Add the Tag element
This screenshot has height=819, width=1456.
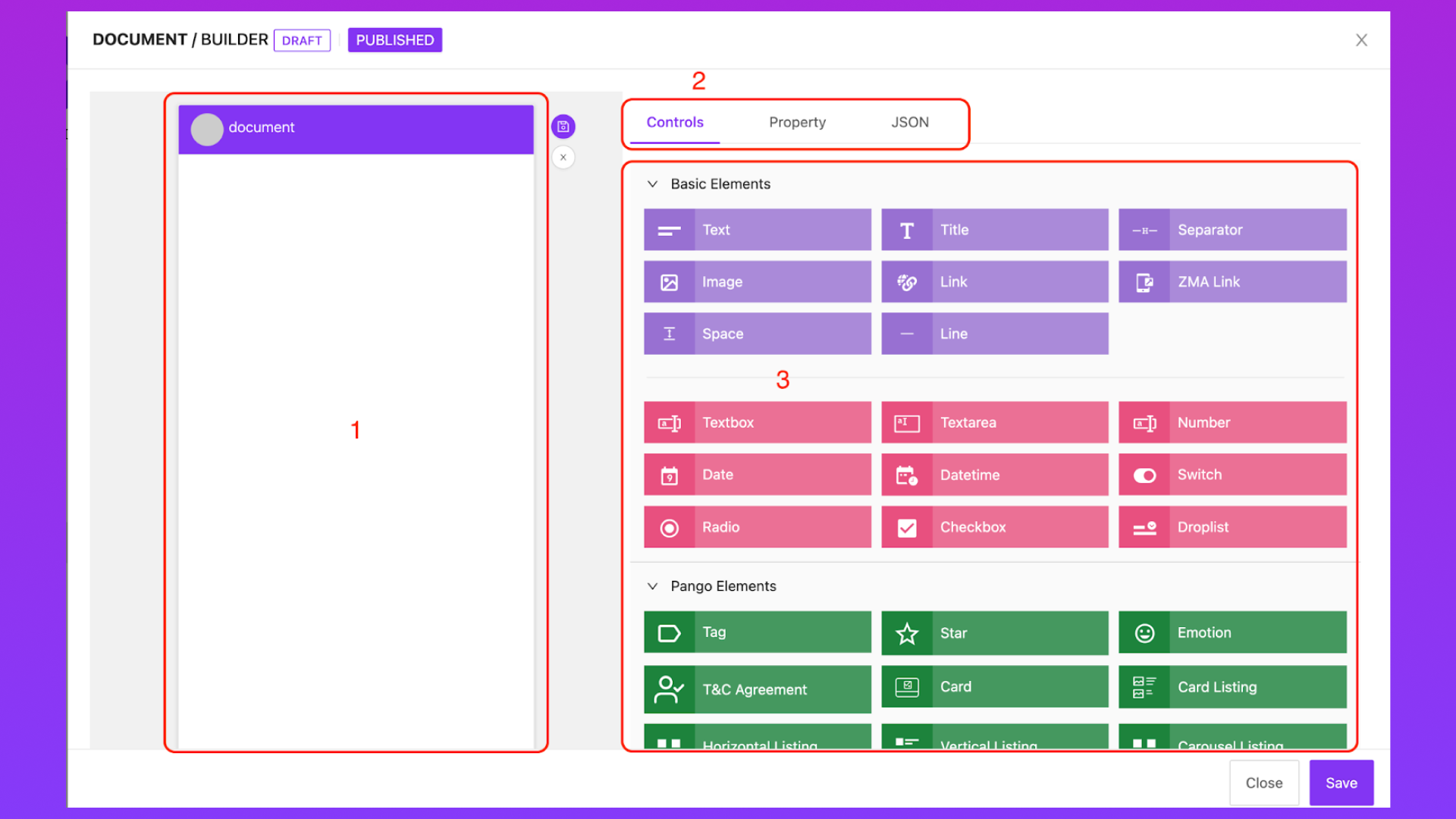click(x=757, y=632)
